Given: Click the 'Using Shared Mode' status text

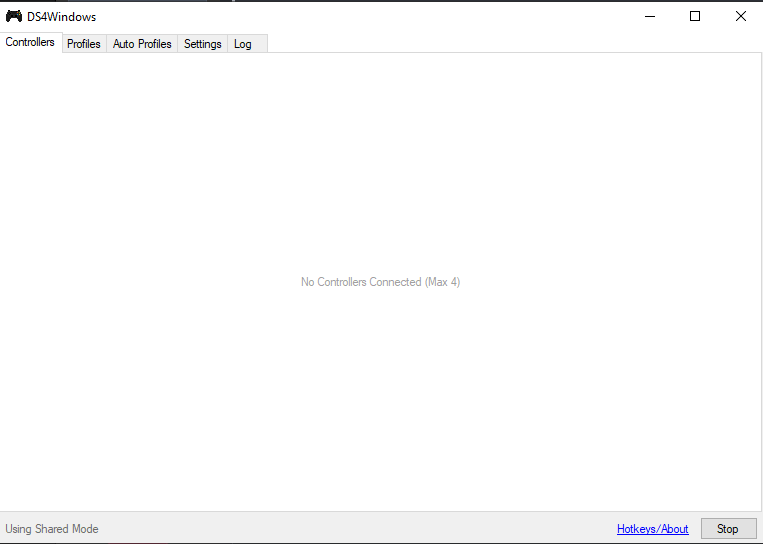Looking at the screenshot, I should [52, 529].
